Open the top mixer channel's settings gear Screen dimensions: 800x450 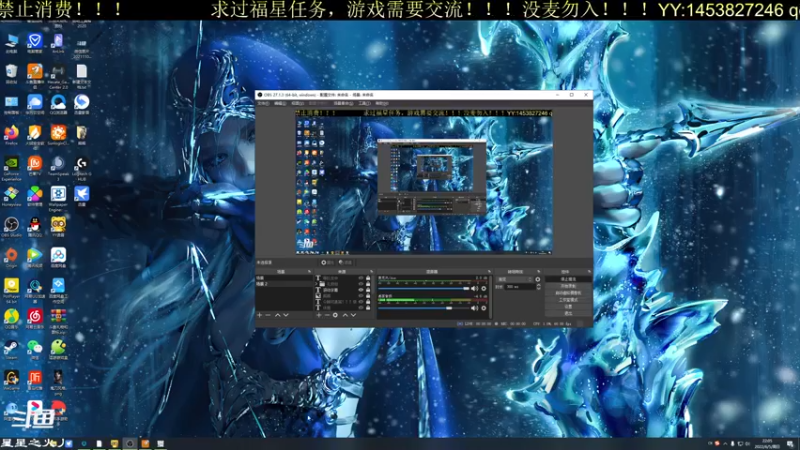click(x=484, y=289)
